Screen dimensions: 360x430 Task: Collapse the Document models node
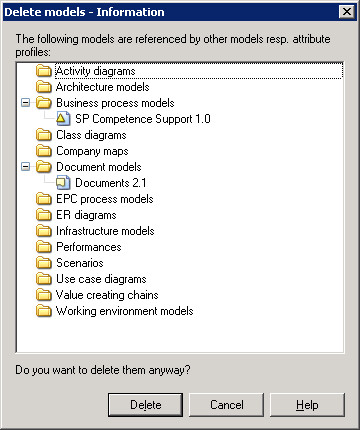pos(25,167)
